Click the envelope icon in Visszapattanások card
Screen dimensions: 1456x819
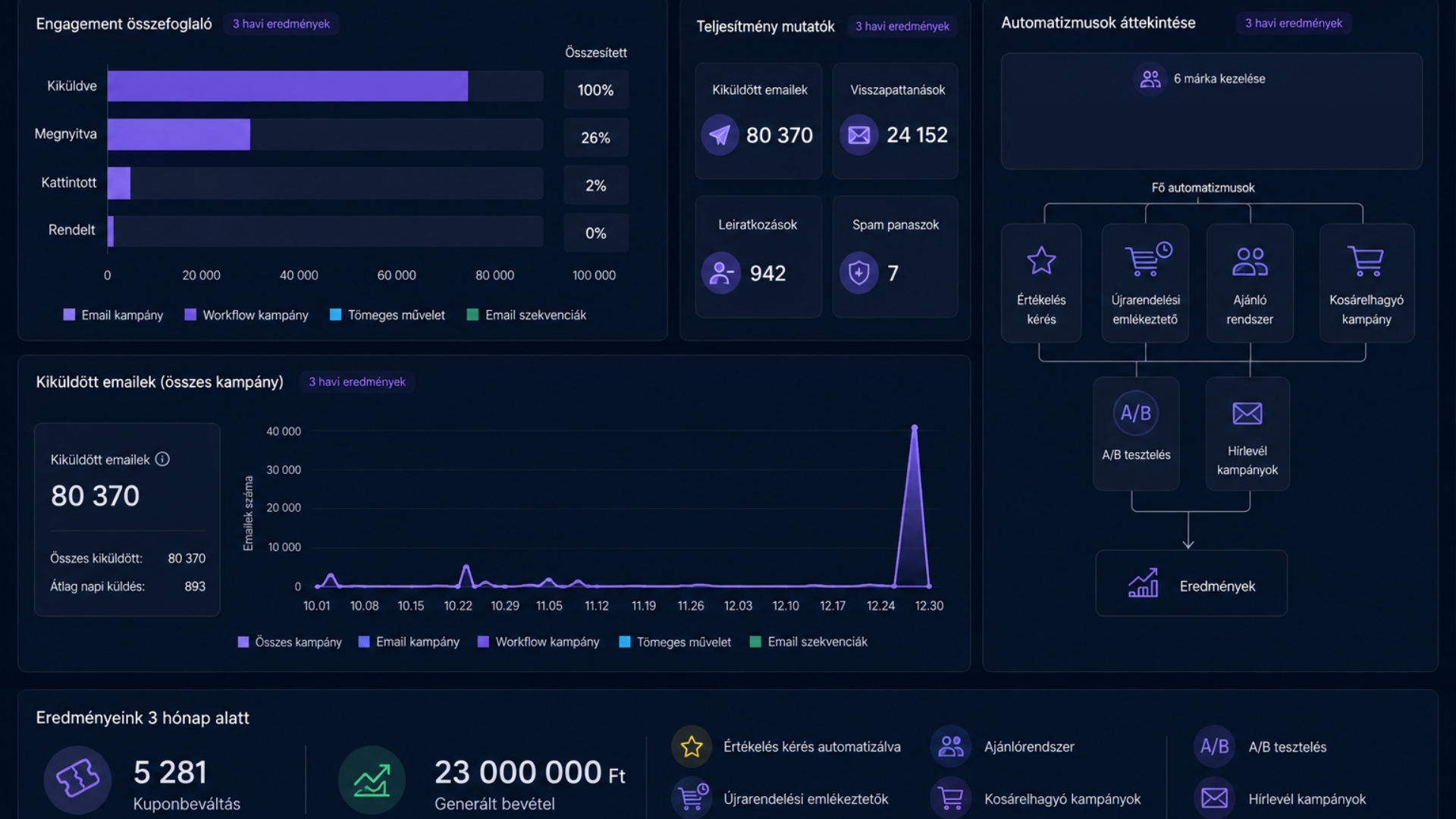pyautogui.click(x=858, y=135)
